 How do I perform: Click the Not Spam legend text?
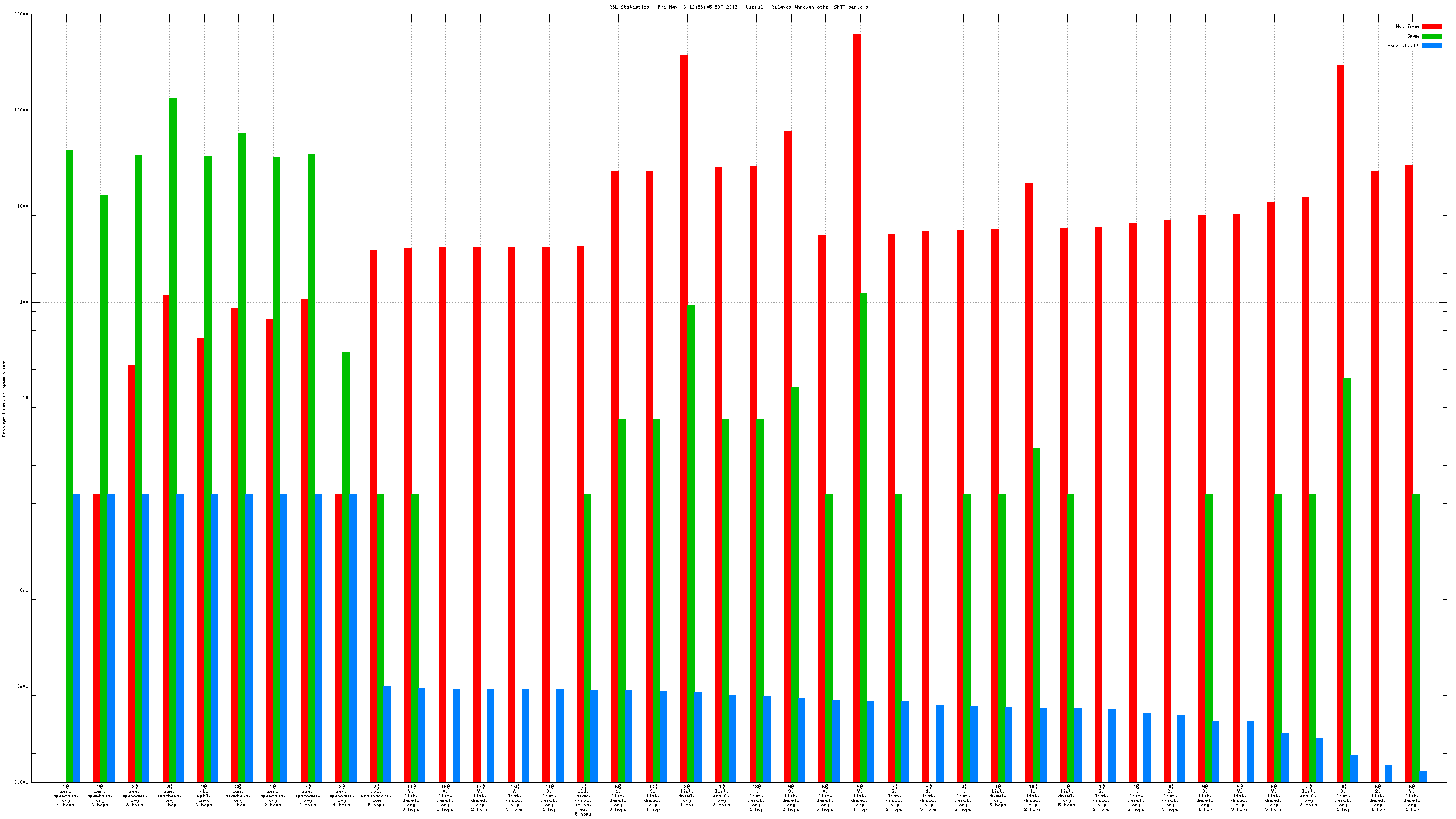[x=1407, y=26]
